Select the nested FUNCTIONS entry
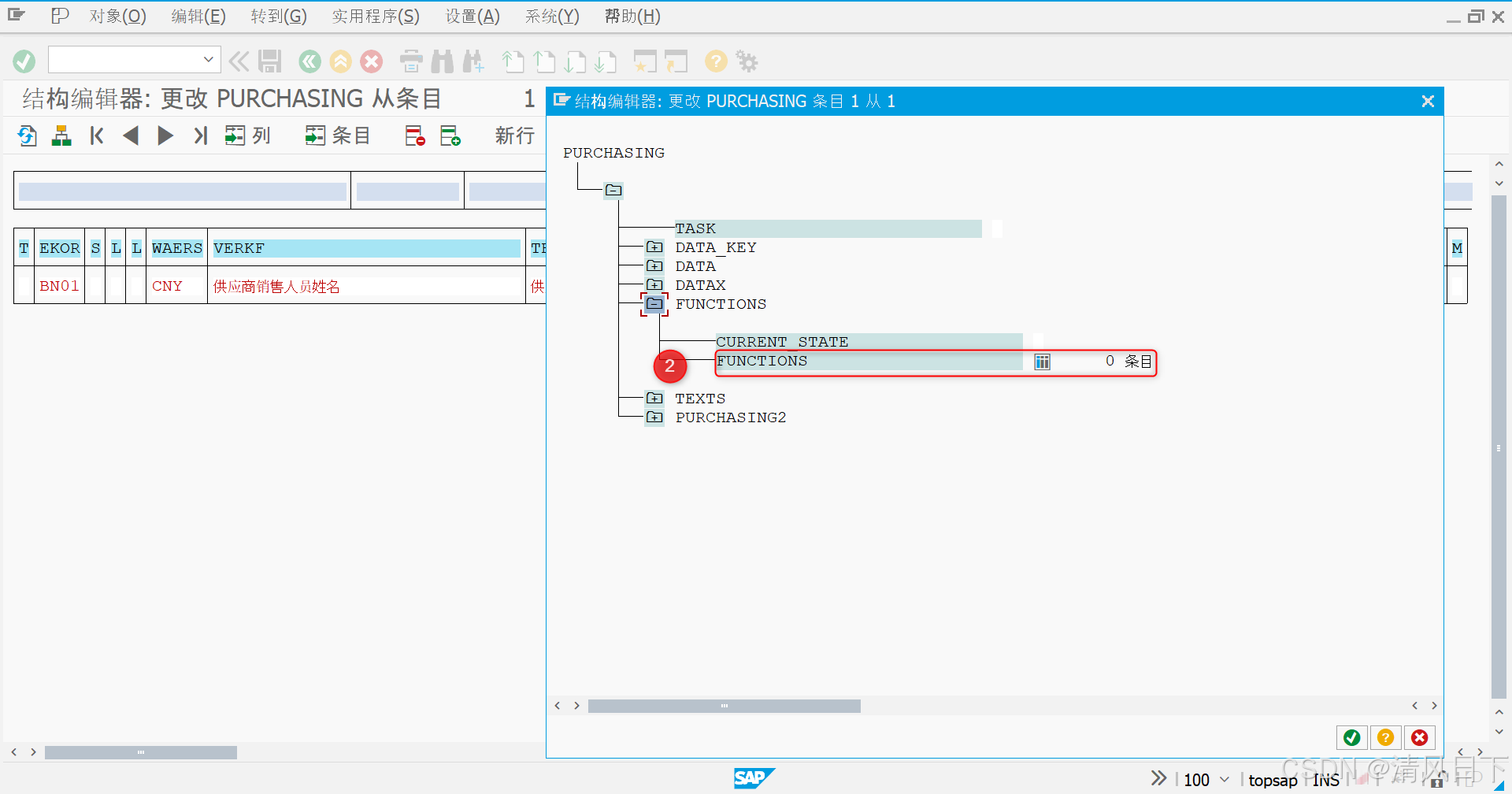 tap(869, 361)
